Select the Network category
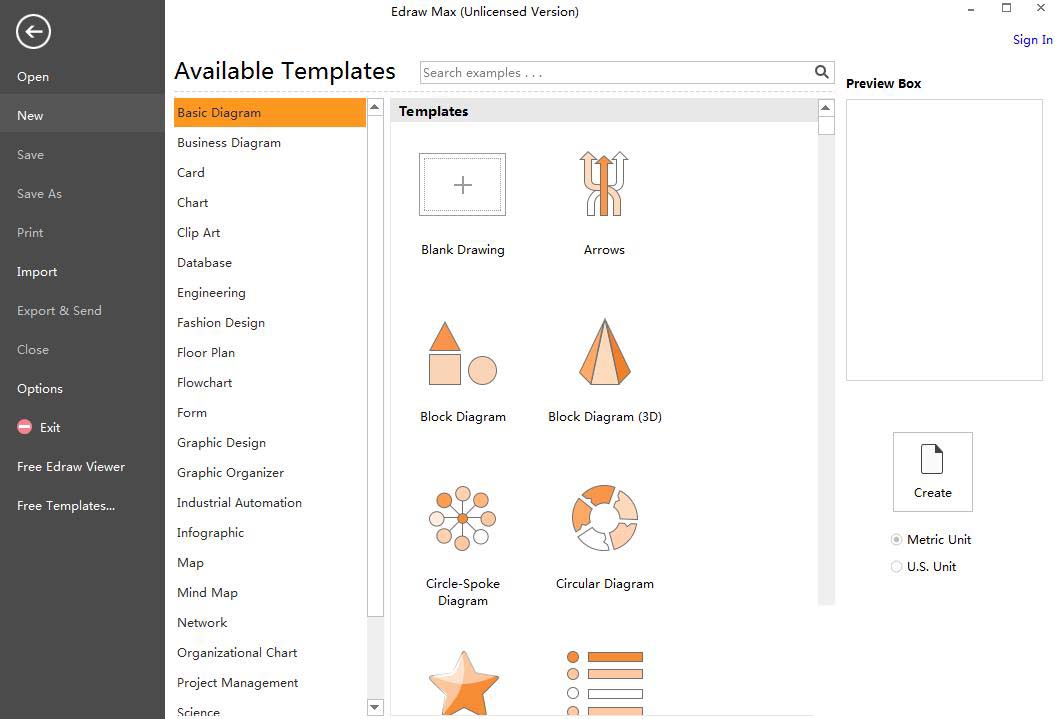1056x719 pixels. pos(202,623)
